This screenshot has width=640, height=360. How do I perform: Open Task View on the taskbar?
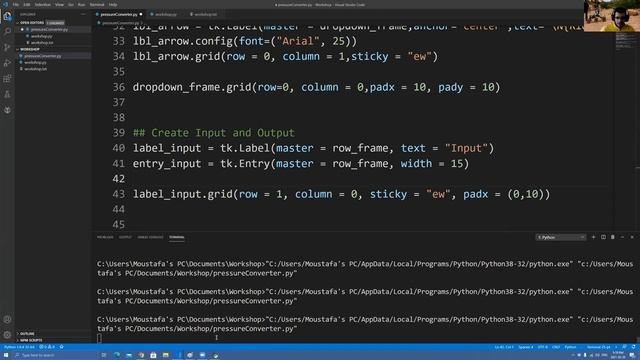point(104,355)
